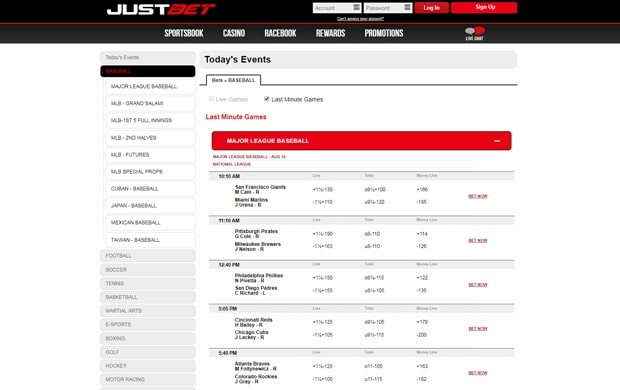
Task: Click the Chicago Cubs team name
Action: coord(251,332)
